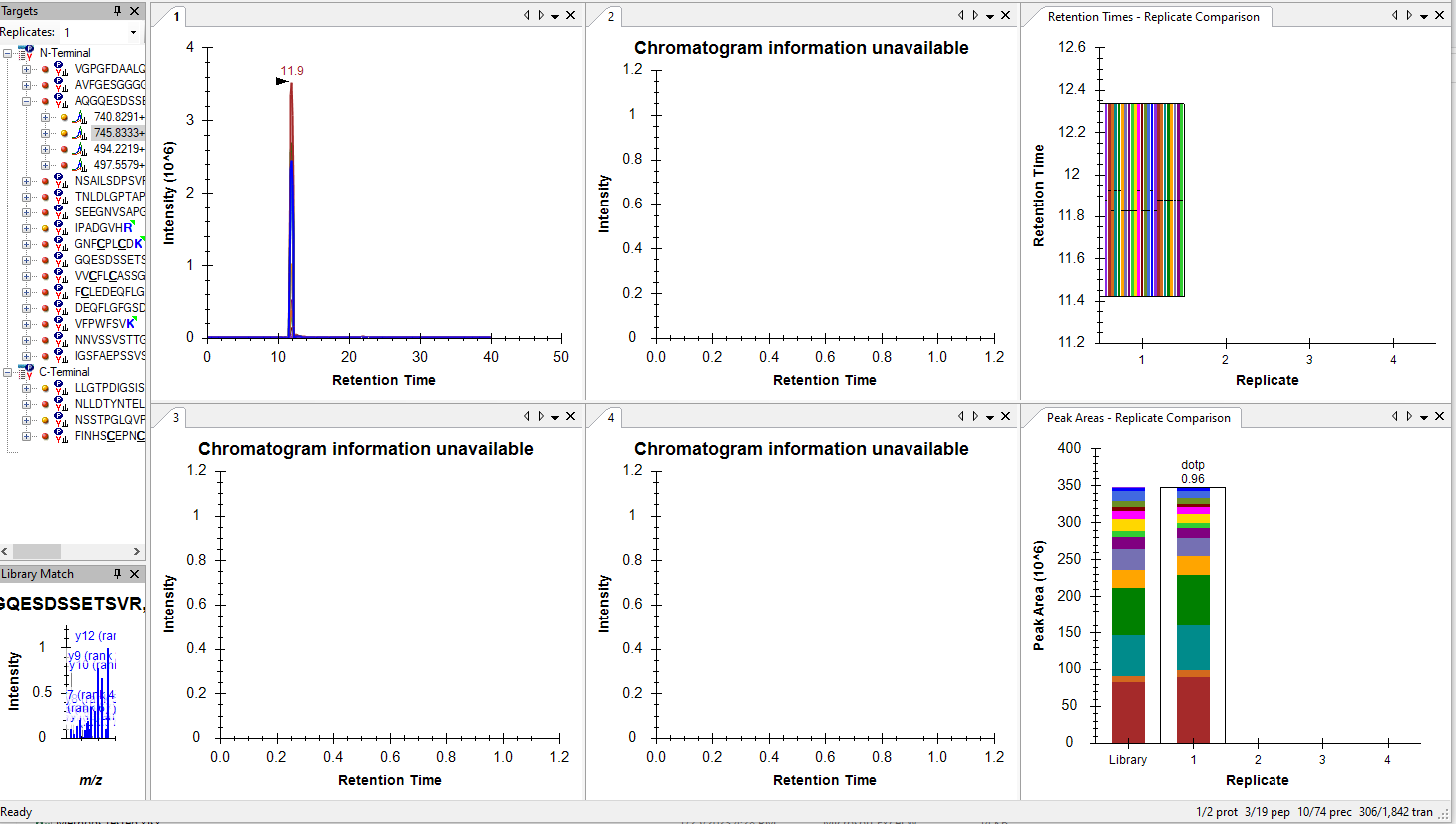Pin the Targets panel with the pushpin icon
Screen dimensions: 1456x824
pyautogui.click(x=117, y=11)
